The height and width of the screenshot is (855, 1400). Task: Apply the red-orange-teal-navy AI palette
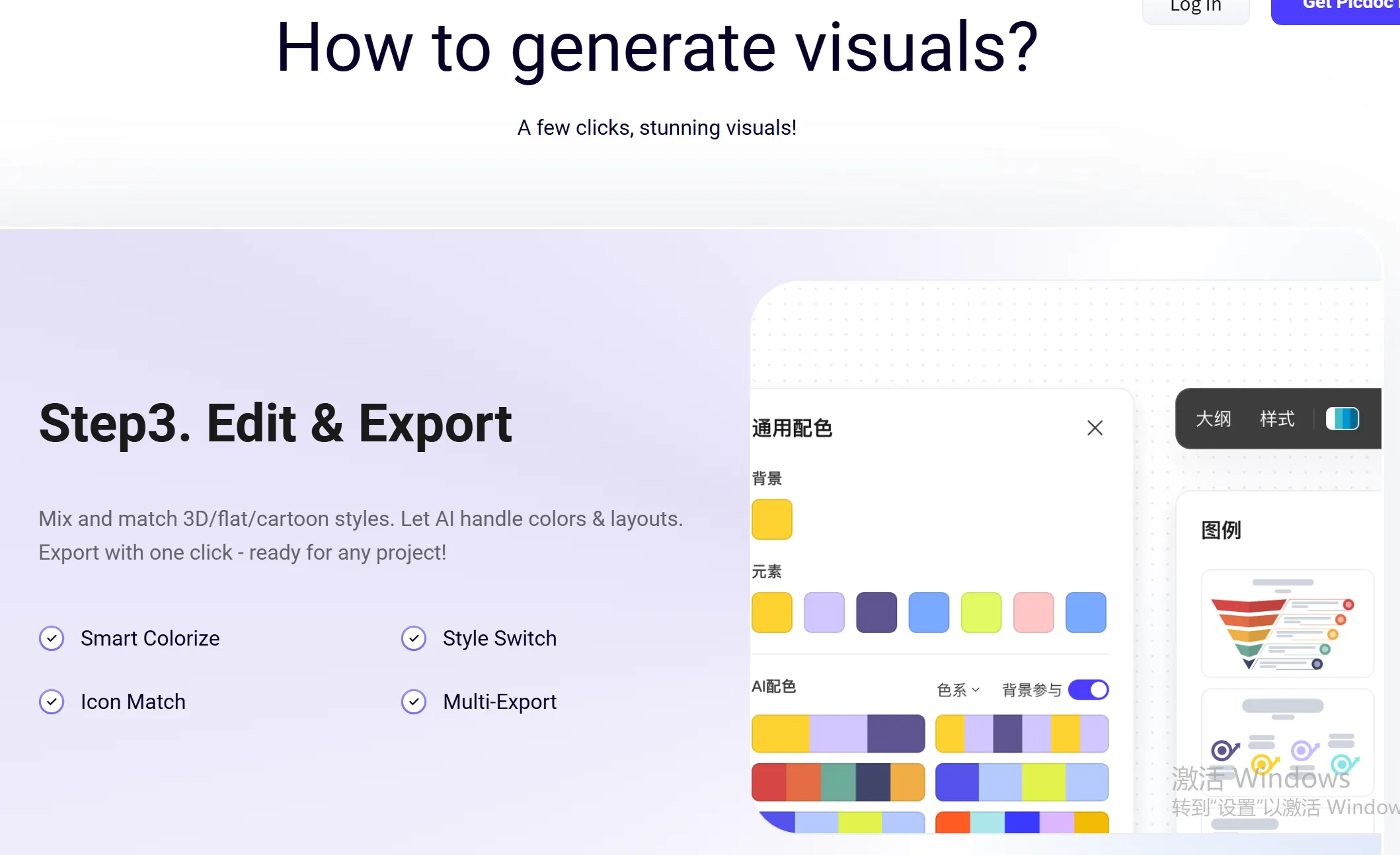point(838,782)
